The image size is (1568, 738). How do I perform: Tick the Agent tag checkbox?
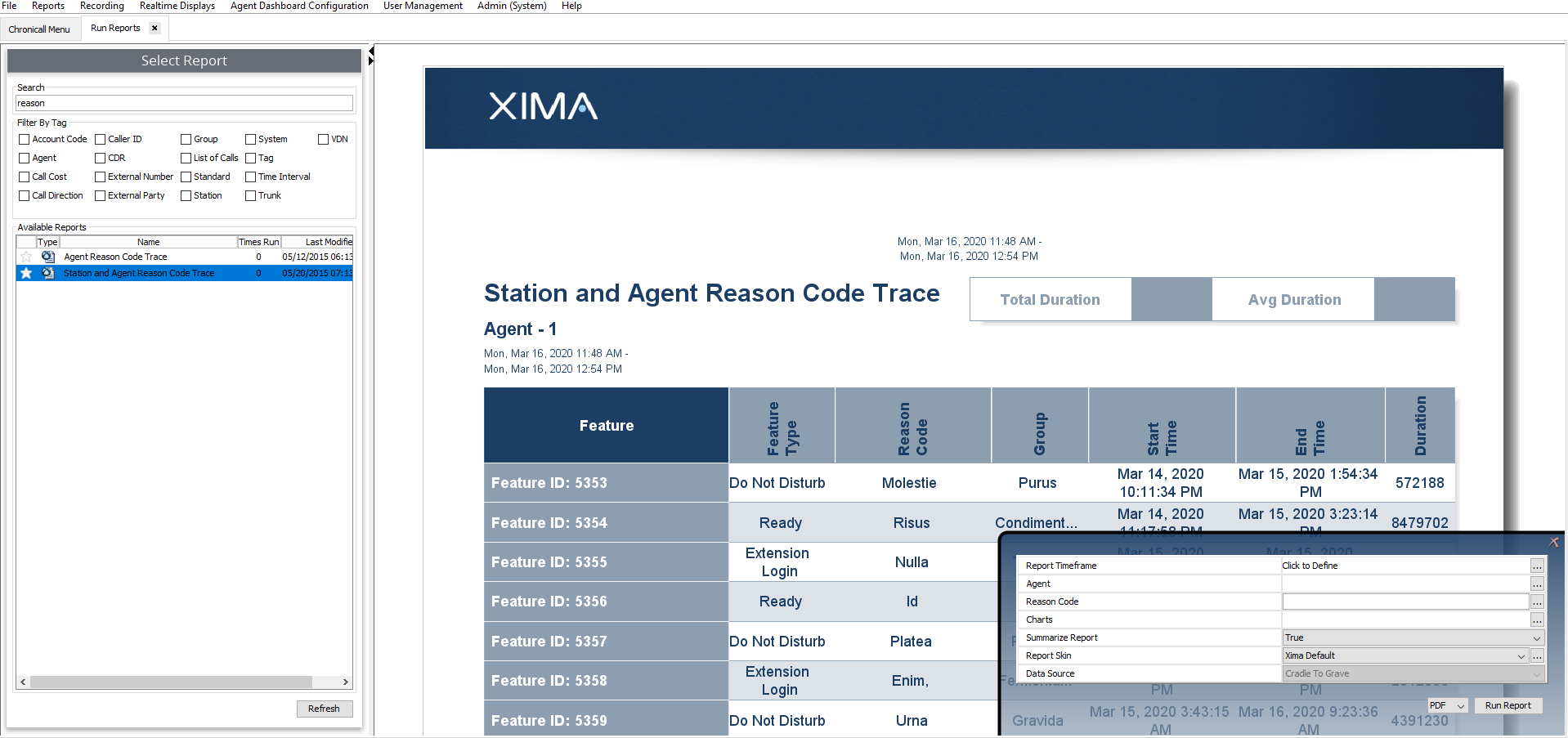[x=25, y=158]
